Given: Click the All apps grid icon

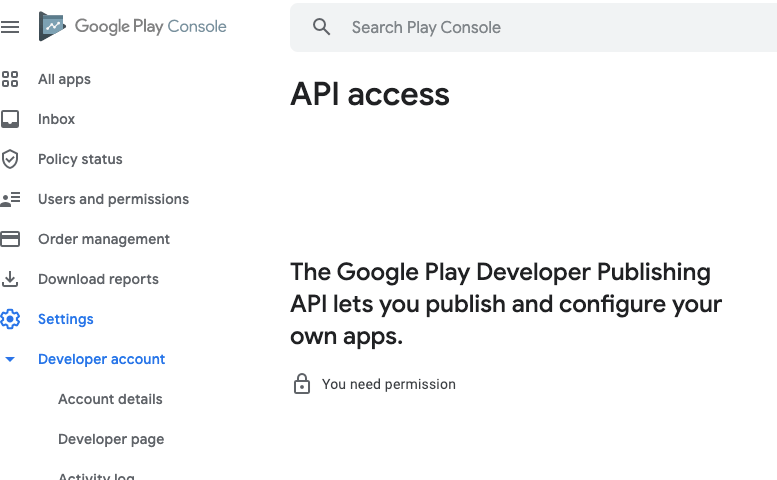Looking at the screenshot, I should pyautogui.click(x=10, y=79).
